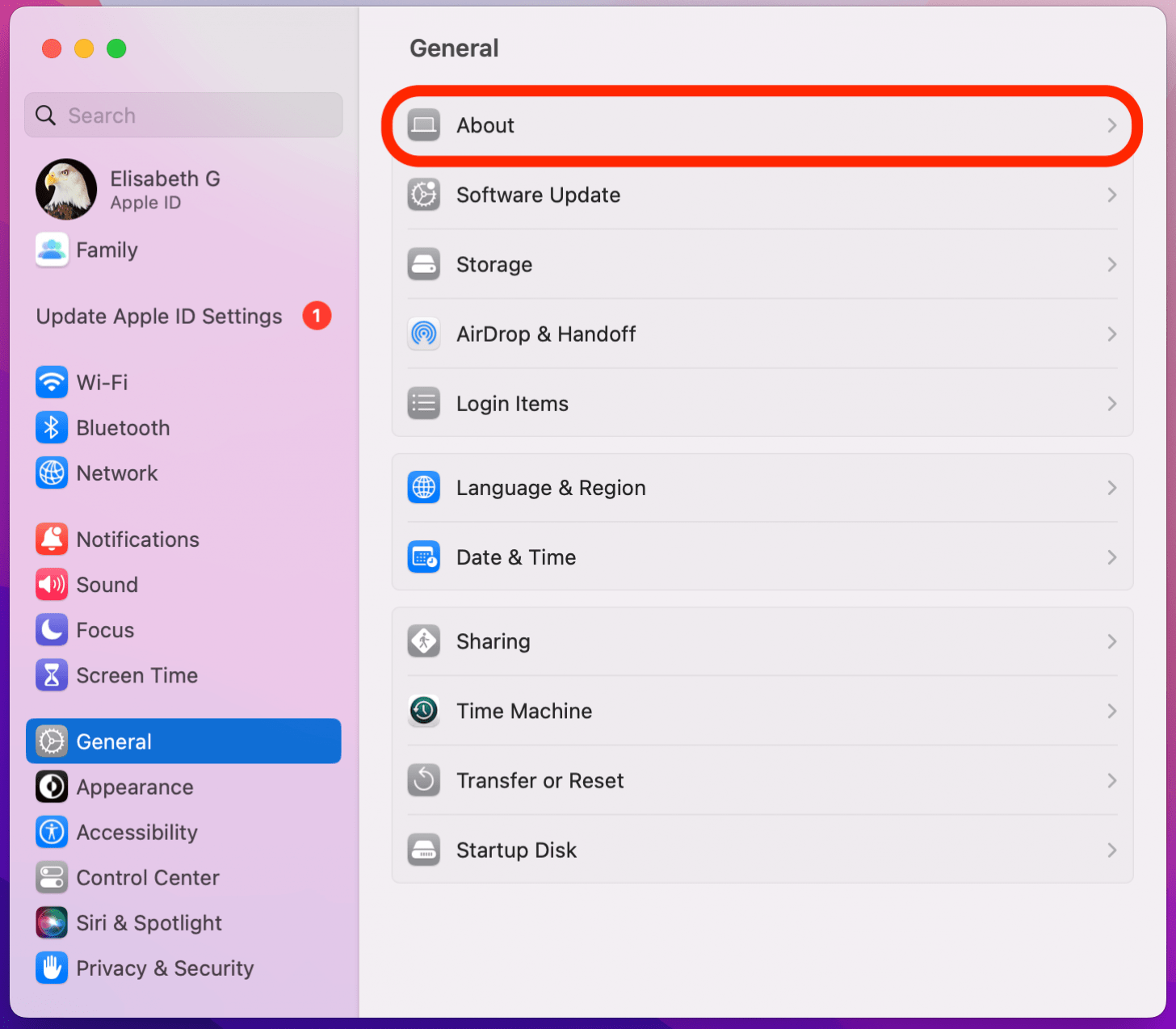This screenshot has height=1029, width=1176.
Task: Expand the Software Update row chevron
Action: coord(1111,195)
